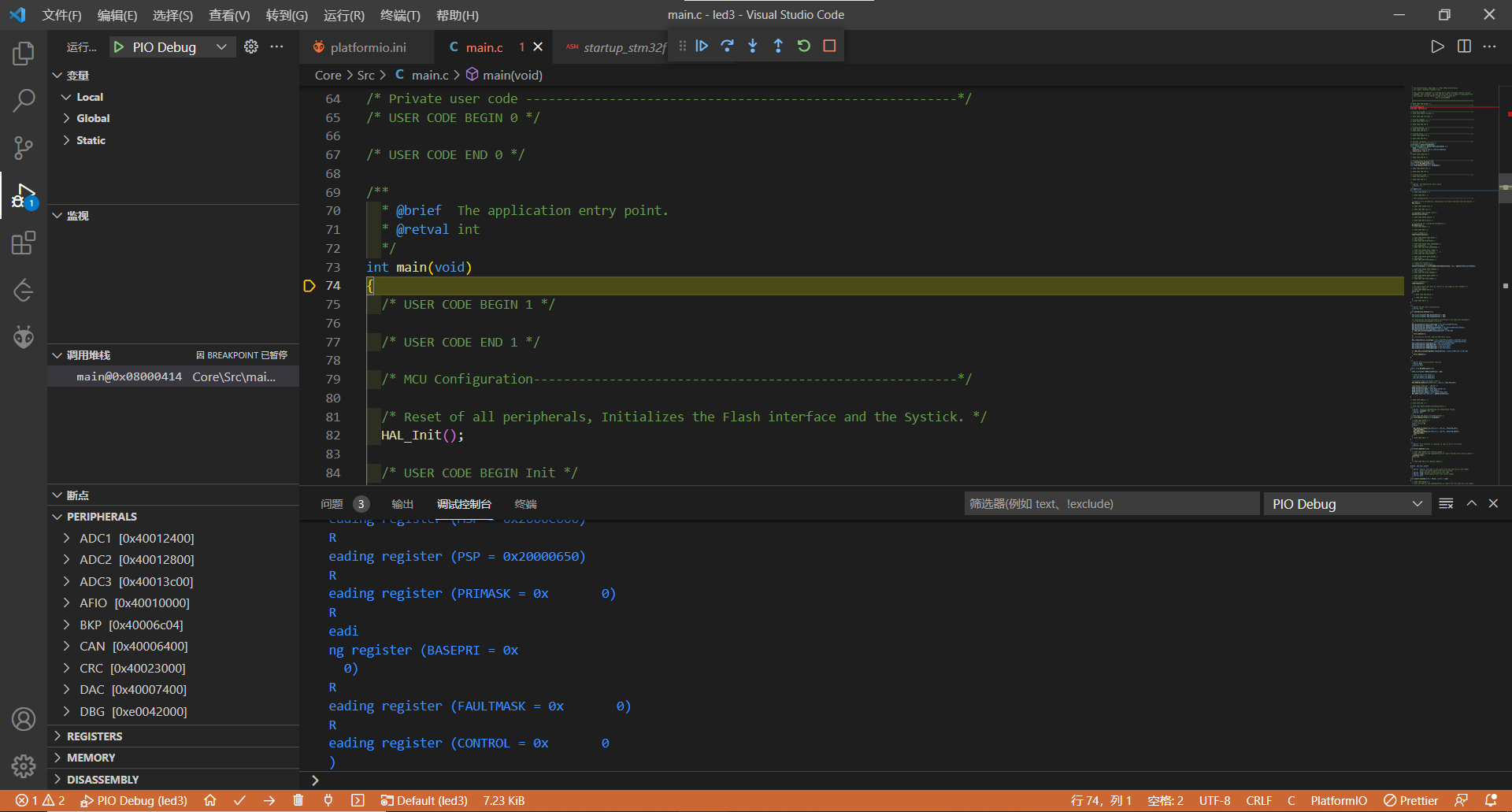Screen dimensions: 1512x812
Task: Switch to the 终端 panel tab
Action: [x=525, y=504]
